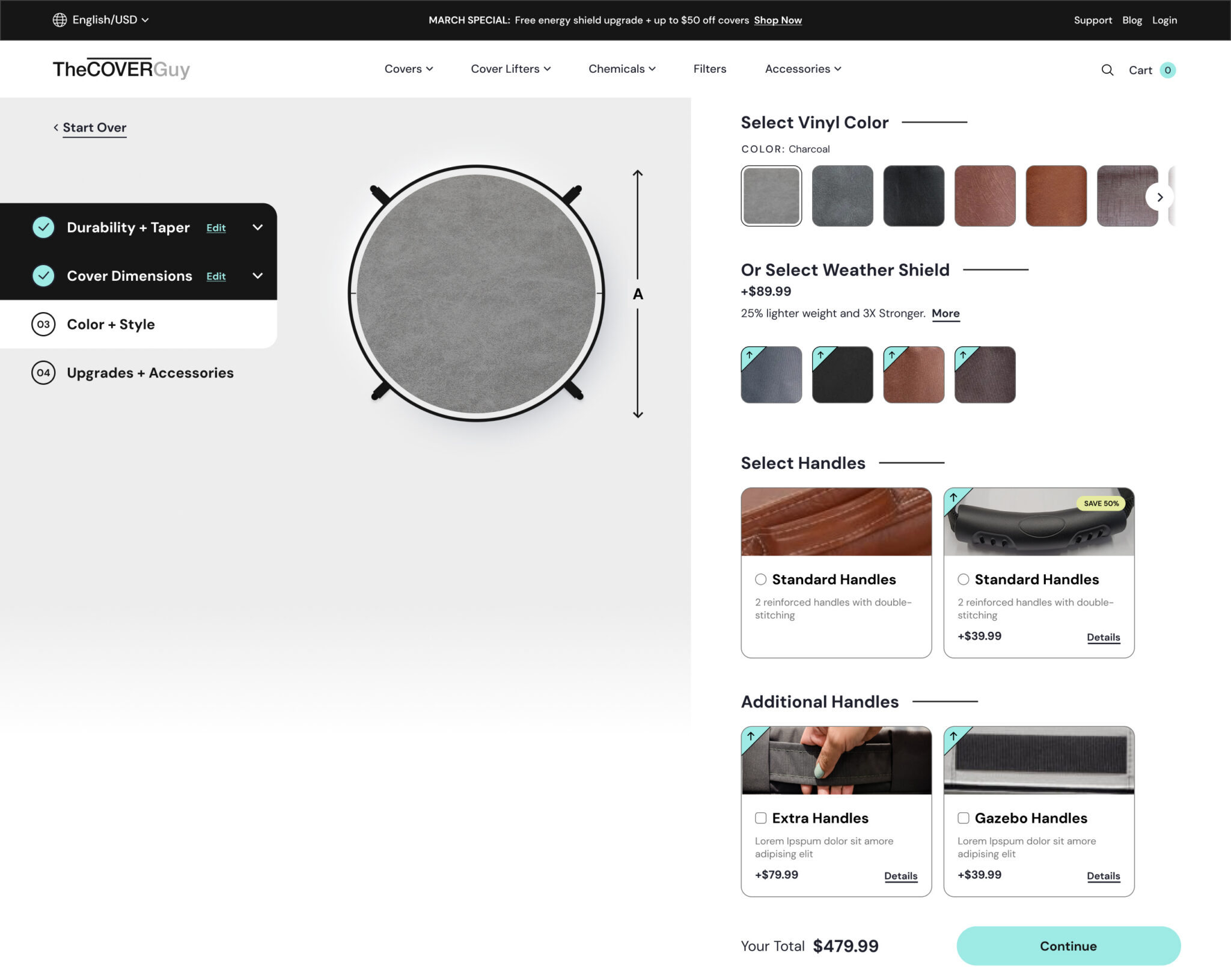Click the Start Over back chevron

[x=56, y=127]
